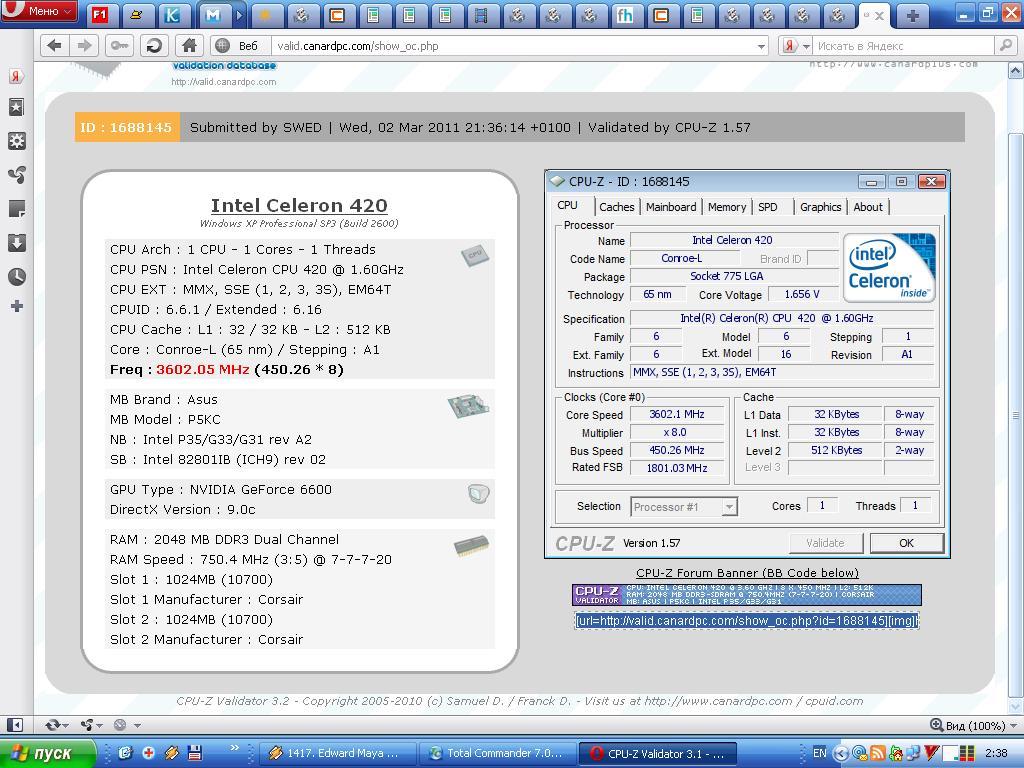Viewport: 1024px width, 768px height.
Task: Launch the floppy disk quick launch icon
Action: coord(195,753)
